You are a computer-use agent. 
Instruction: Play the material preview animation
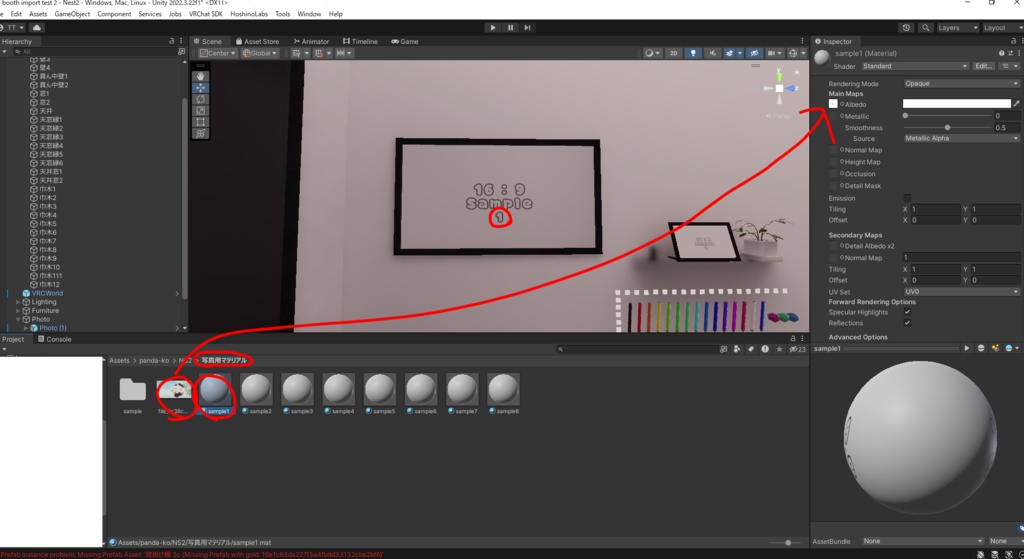967,348
